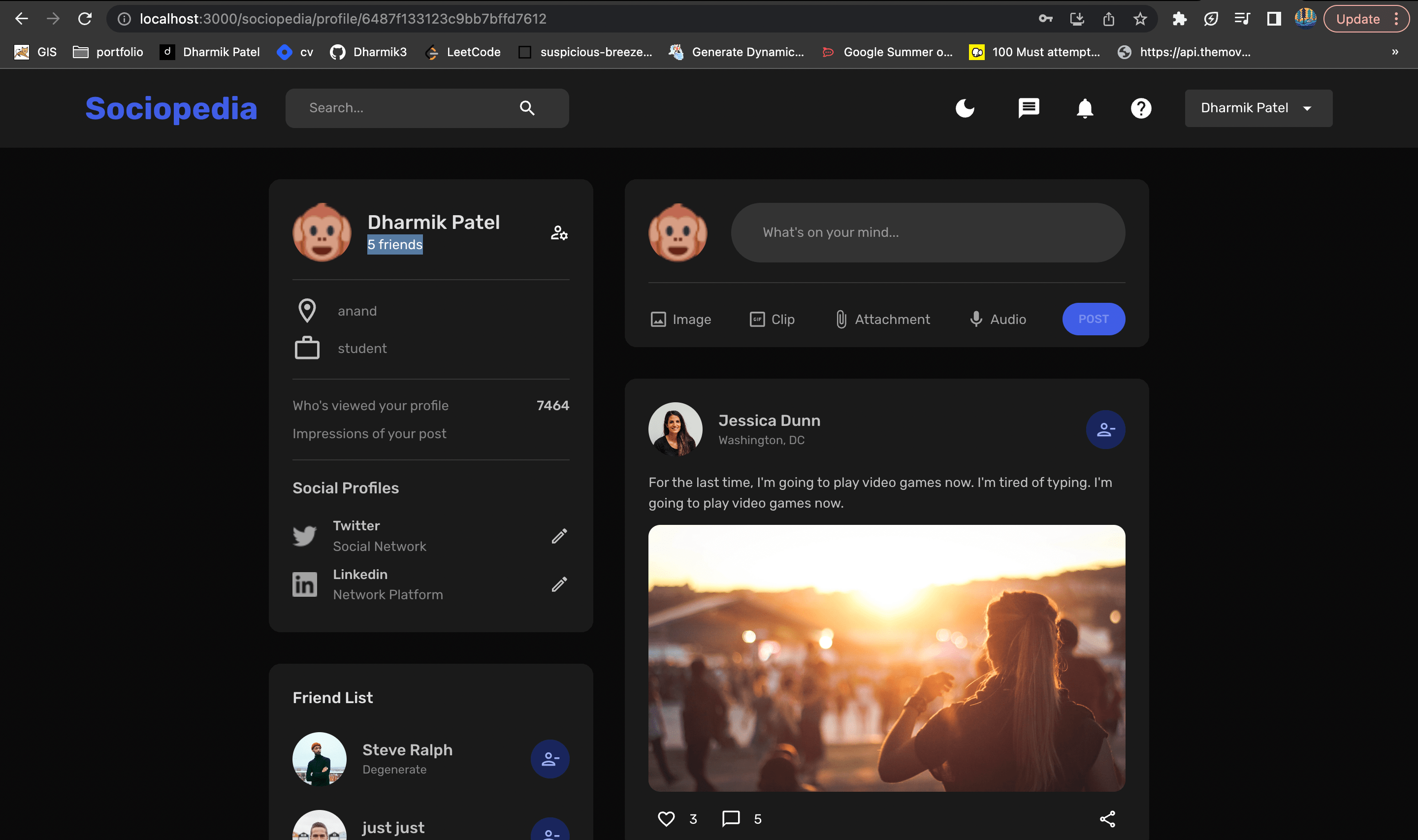Image resolution: width=1418 pixels, height=840 pixels.
Task: Open the portfolio bookmarks folder
Action: click(108, 52)
